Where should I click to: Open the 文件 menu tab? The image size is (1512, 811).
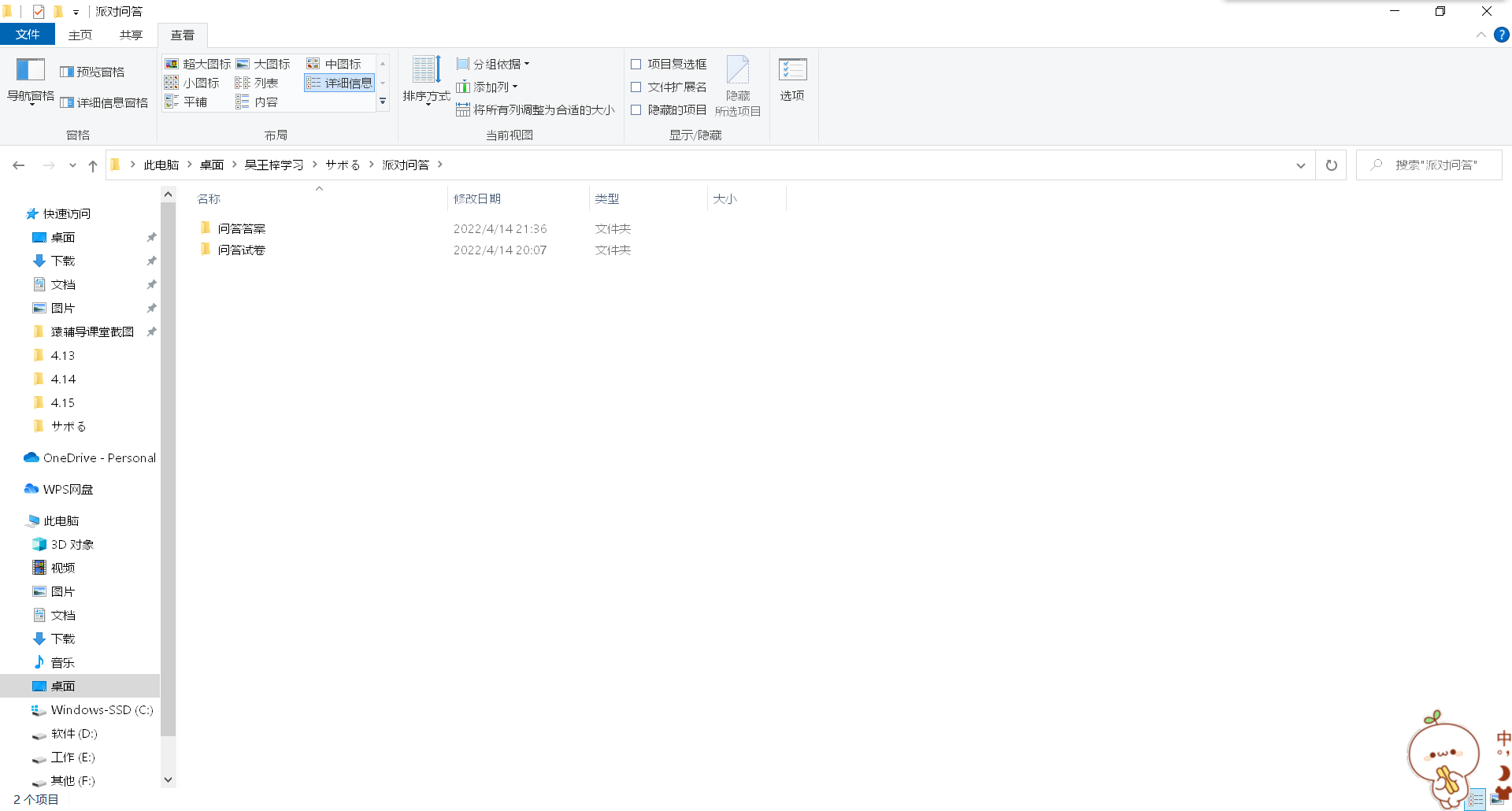[28, 35]
